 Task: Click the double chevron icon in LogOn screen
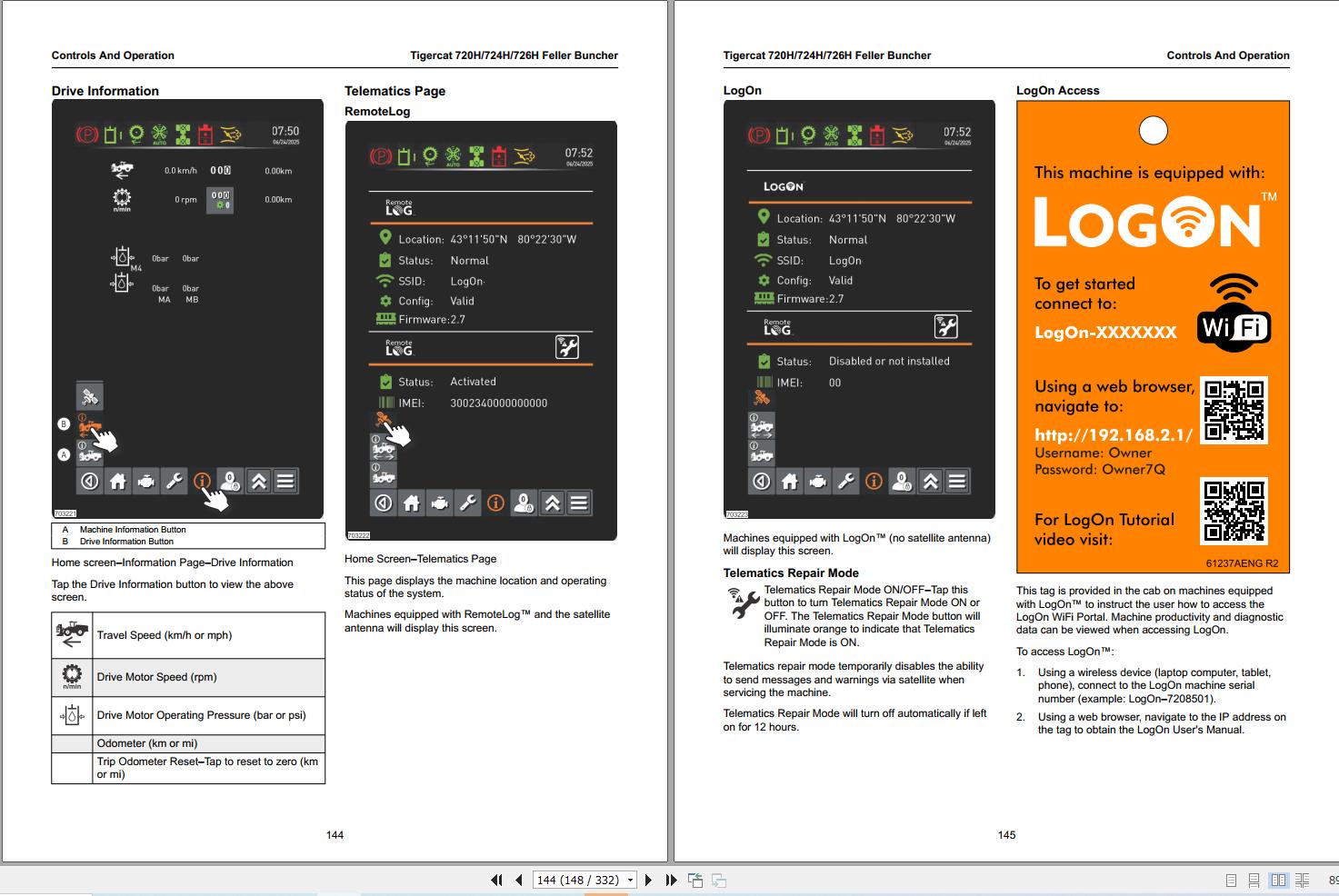tap(930, 482)
